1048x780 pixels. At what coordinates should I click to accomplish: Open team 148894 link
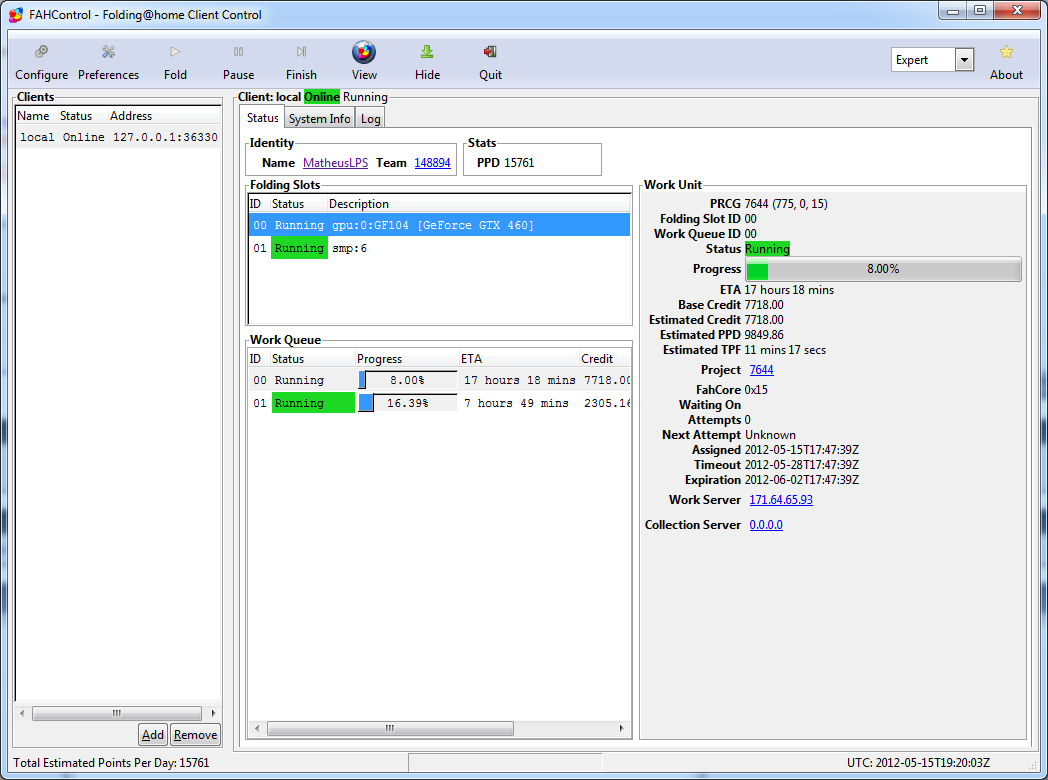[432, 162]
